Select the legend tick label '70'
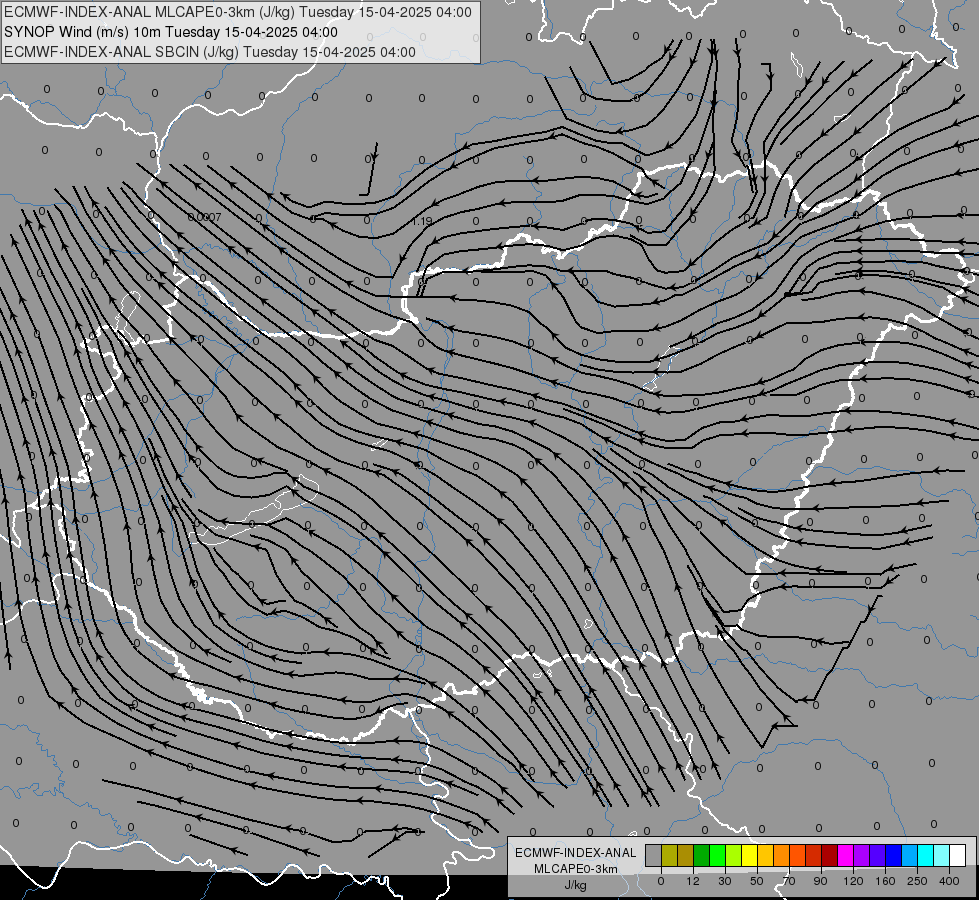Screen dimensions: 979x900 tap(789, 881)
